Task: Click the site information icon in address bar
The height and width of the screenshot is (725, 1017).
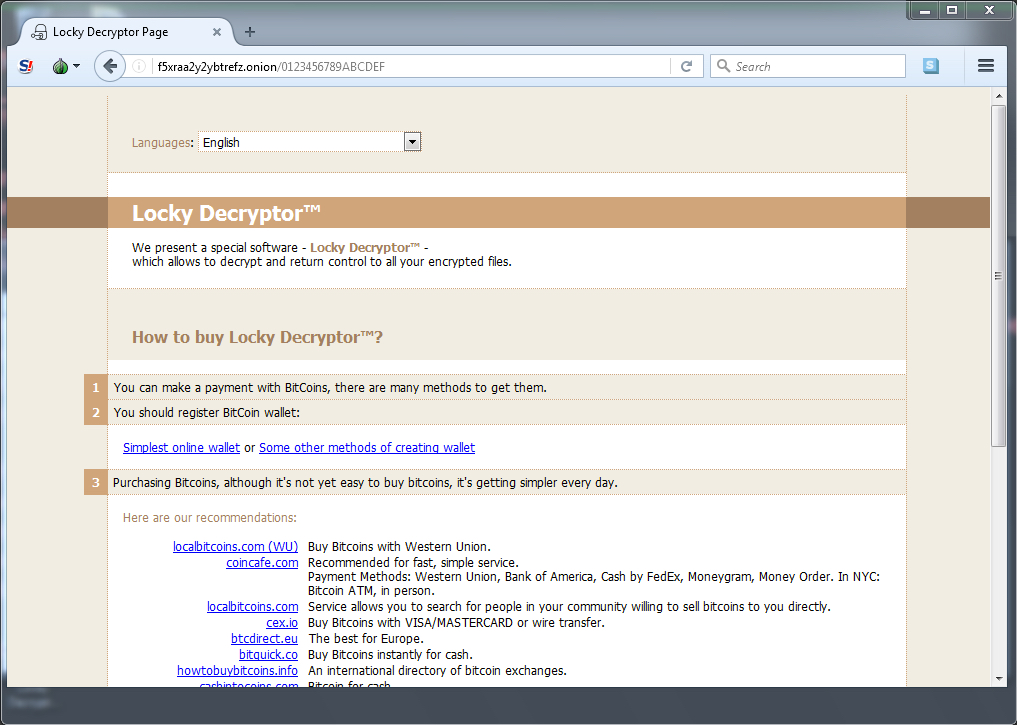Action: pos(139,66)
